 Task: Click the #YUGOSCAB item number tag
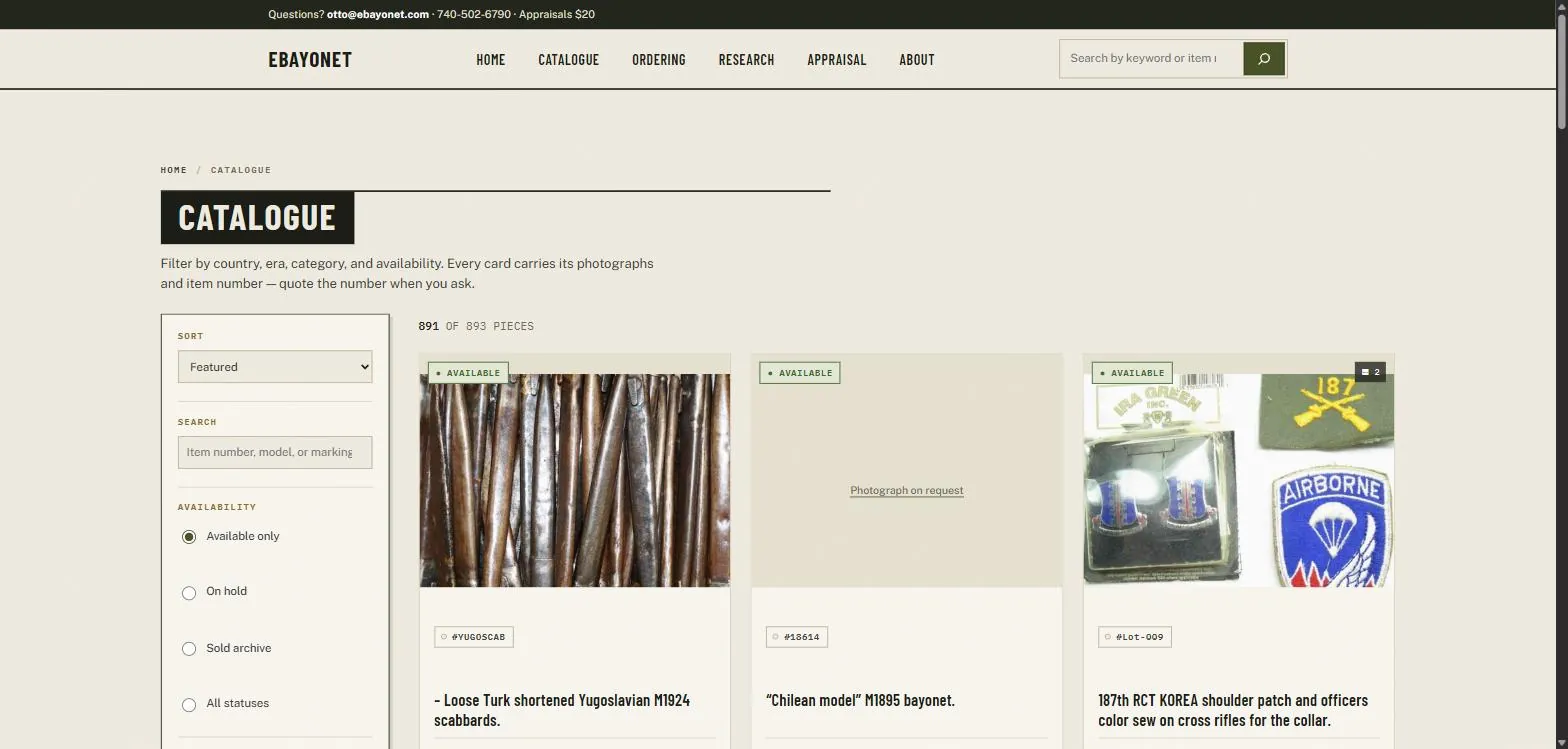pos(474,637)
